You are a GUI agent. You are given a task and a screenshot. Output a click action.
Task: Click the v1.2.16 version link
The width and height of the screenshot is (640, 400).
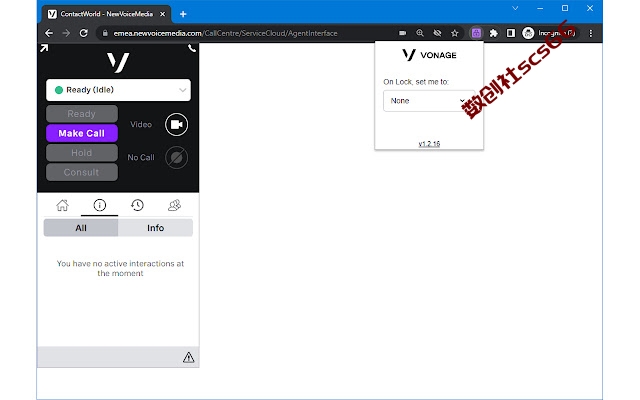429,144
